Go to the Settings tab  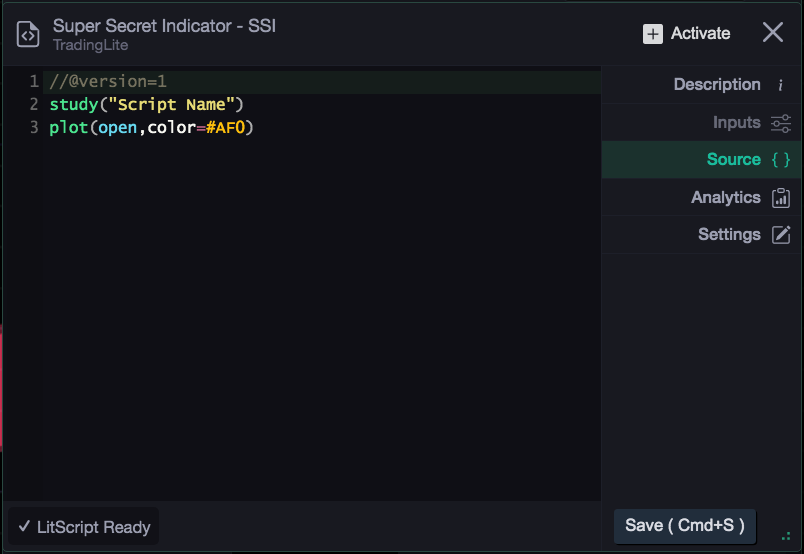(701, 234)
